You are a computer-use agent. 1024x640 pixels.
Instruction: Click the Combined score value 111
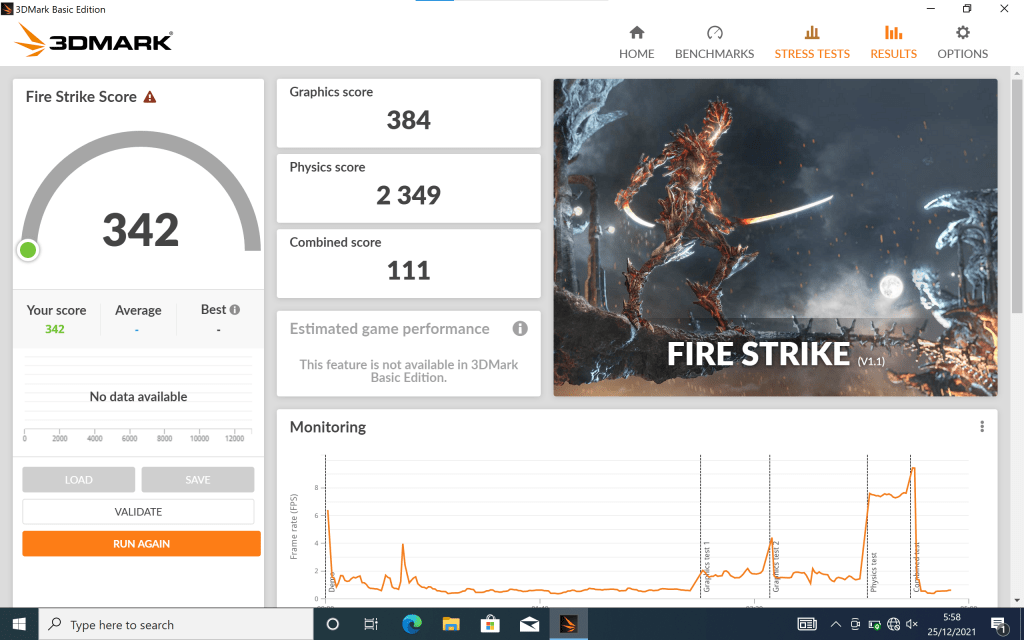click(409, 270)
